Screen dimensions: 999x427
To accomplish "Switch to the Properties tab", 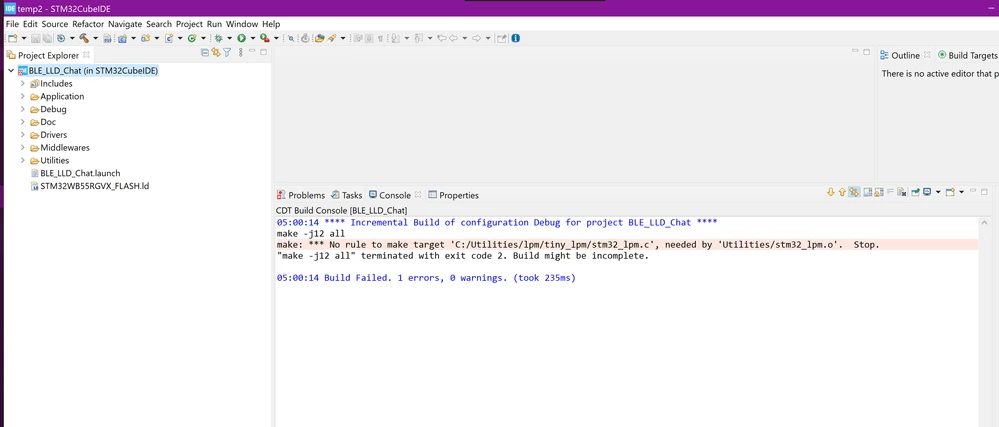I will point(453,195).
